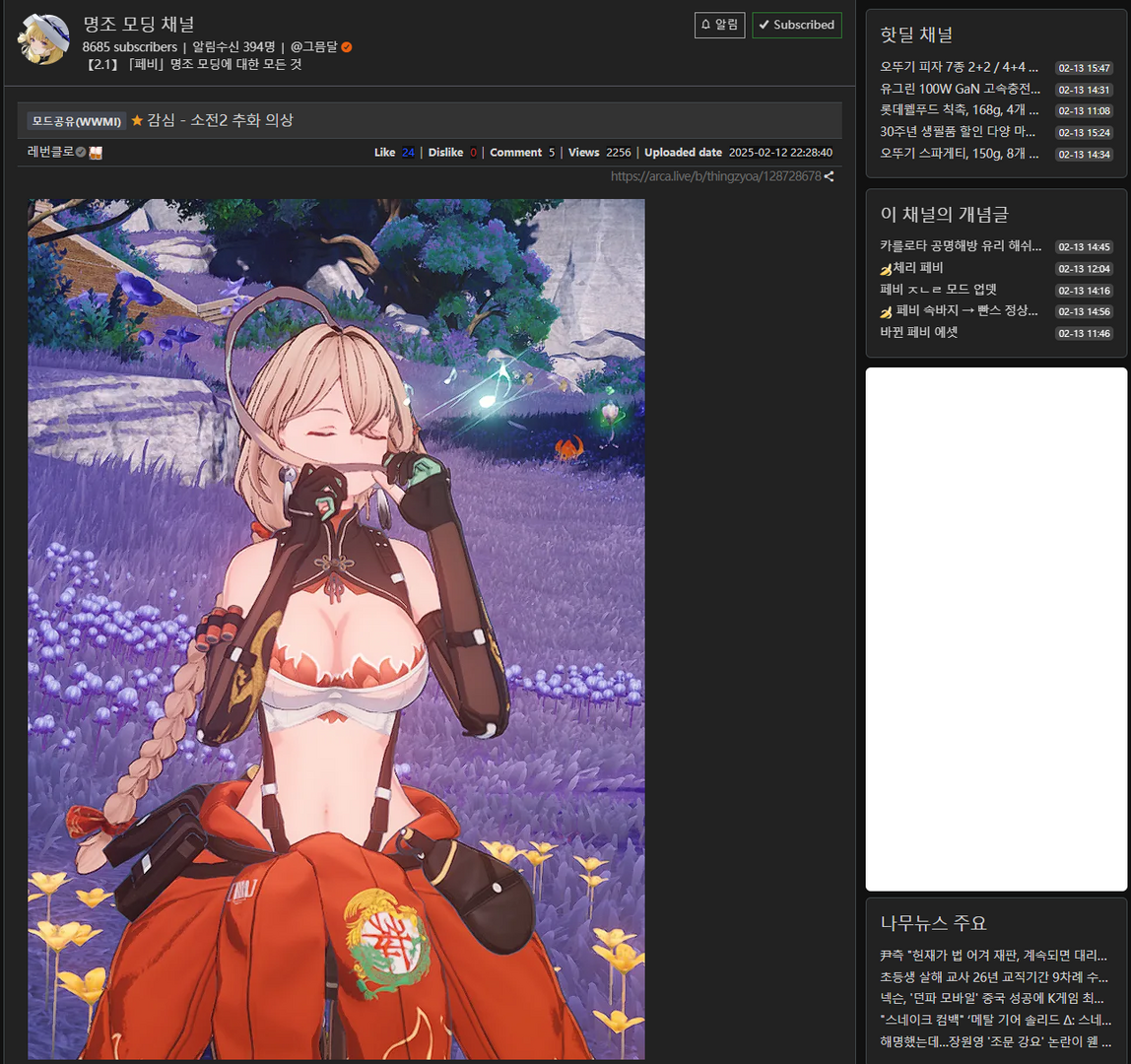Open news 초등생 살해 교사 26년 교직기간

tap(994, 976)
